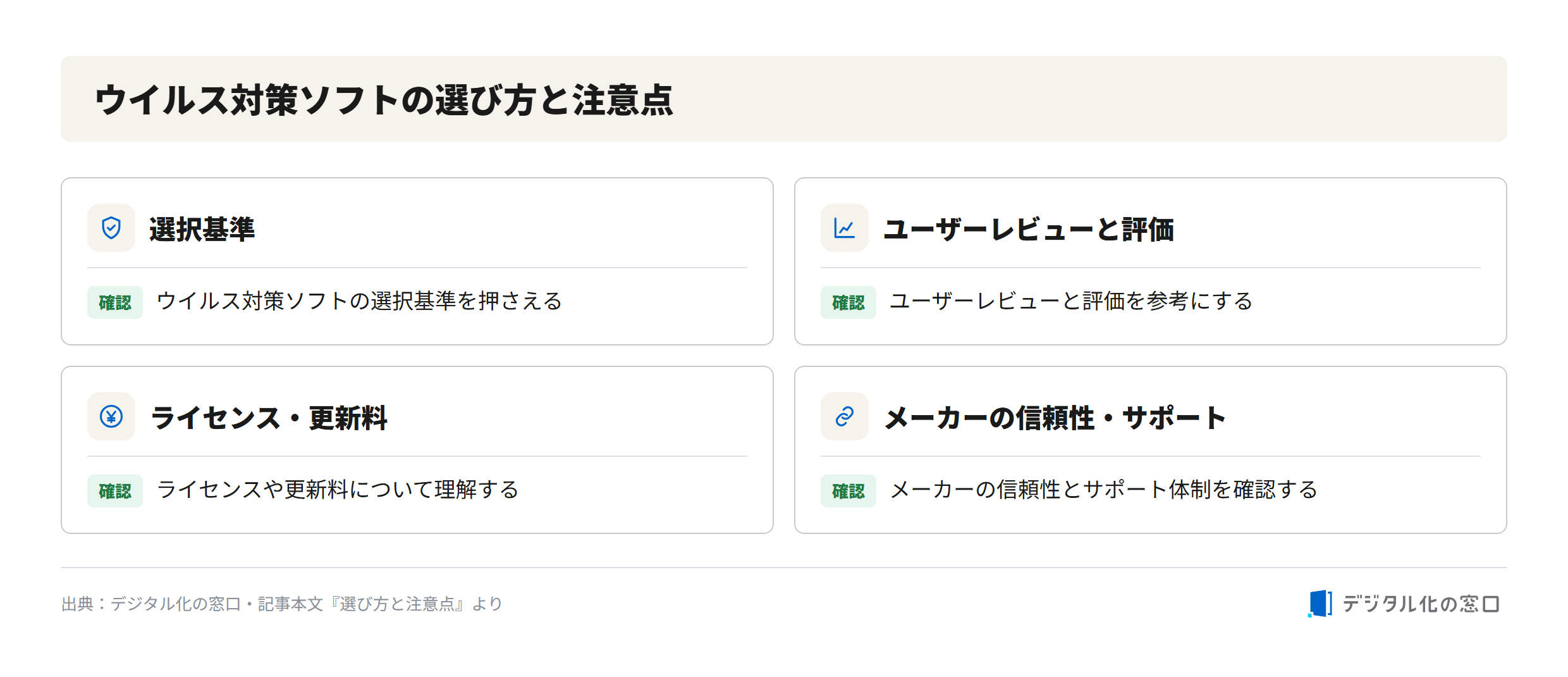1568x677 pixels.
Task: Click the yen coin icon beside ライセンス・更新料
Action: click(111, 416)
